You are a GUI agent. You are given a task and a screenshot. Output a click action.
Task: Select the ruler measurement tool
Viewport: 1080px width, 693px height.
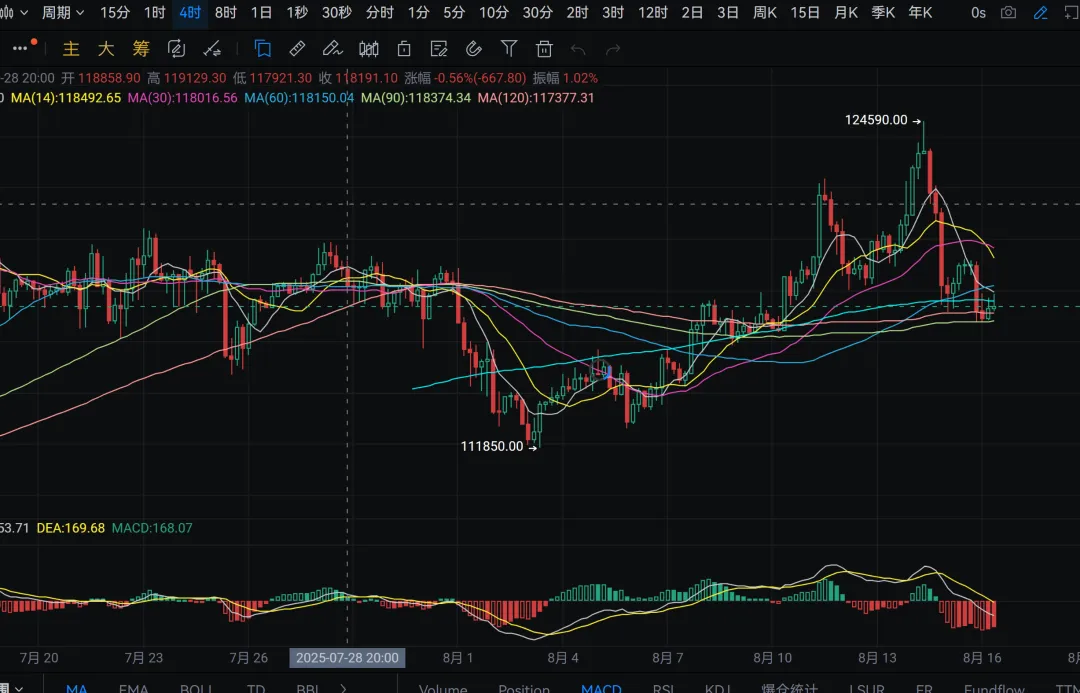298,48
